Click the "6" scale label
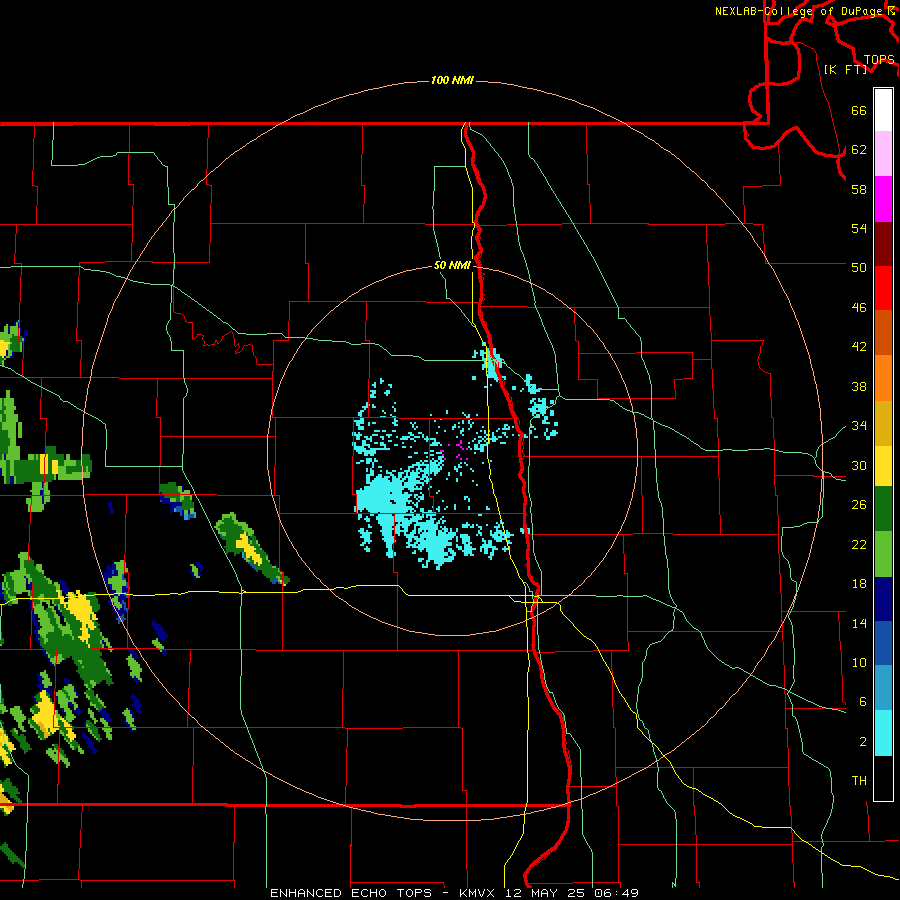 point(862,702)
